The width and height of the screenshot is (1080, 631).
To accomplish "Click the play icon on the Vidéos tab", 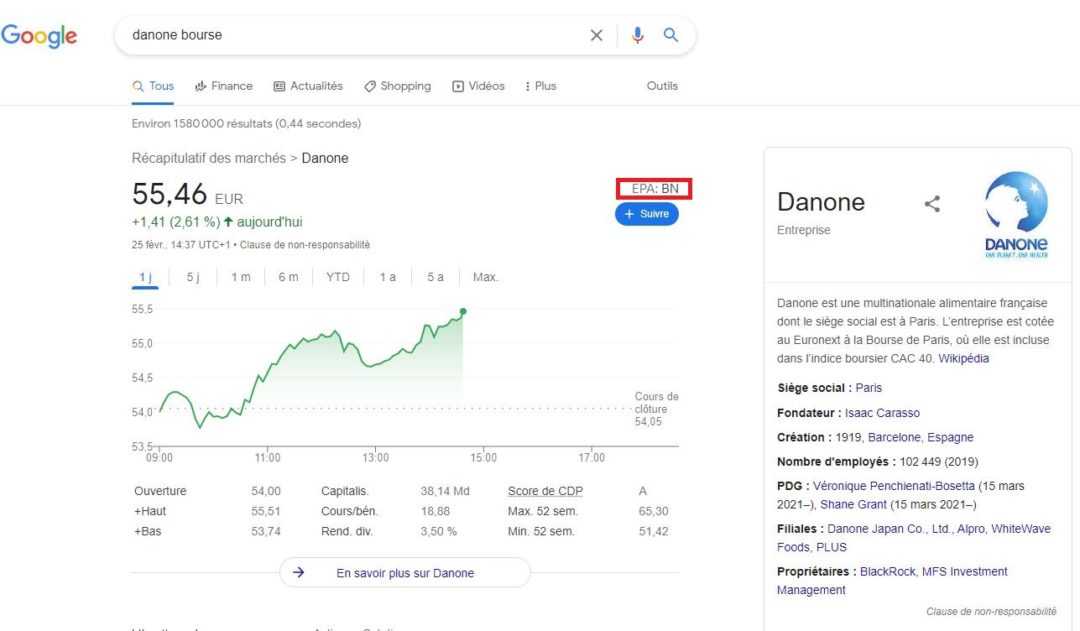I will (x=456, y=86).
